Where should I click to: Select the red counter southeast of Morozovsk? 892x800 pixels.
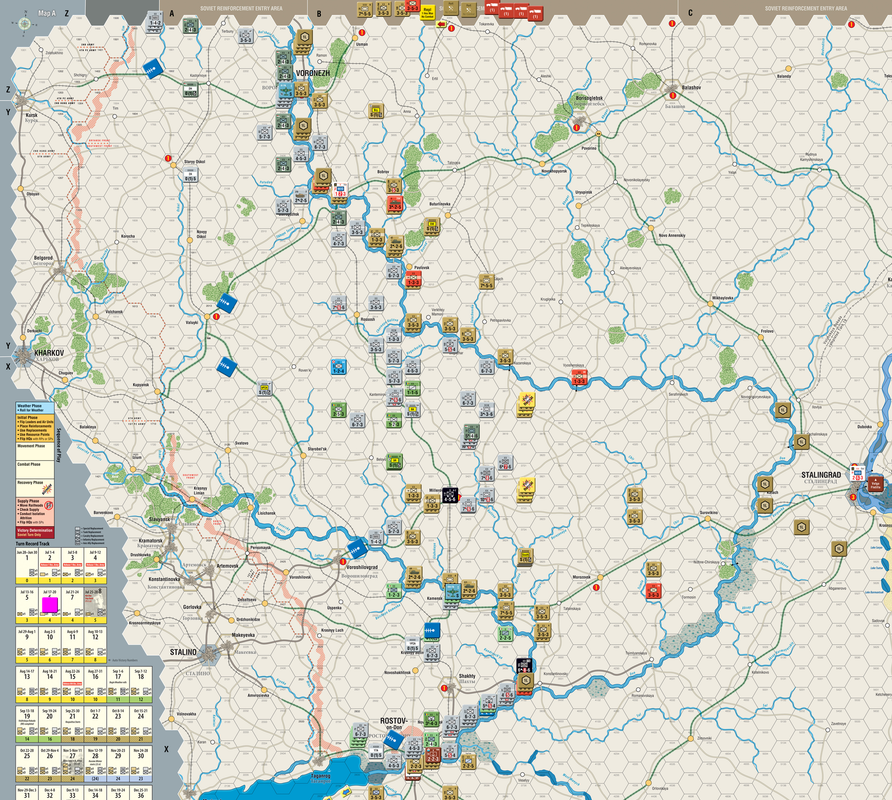654,591
